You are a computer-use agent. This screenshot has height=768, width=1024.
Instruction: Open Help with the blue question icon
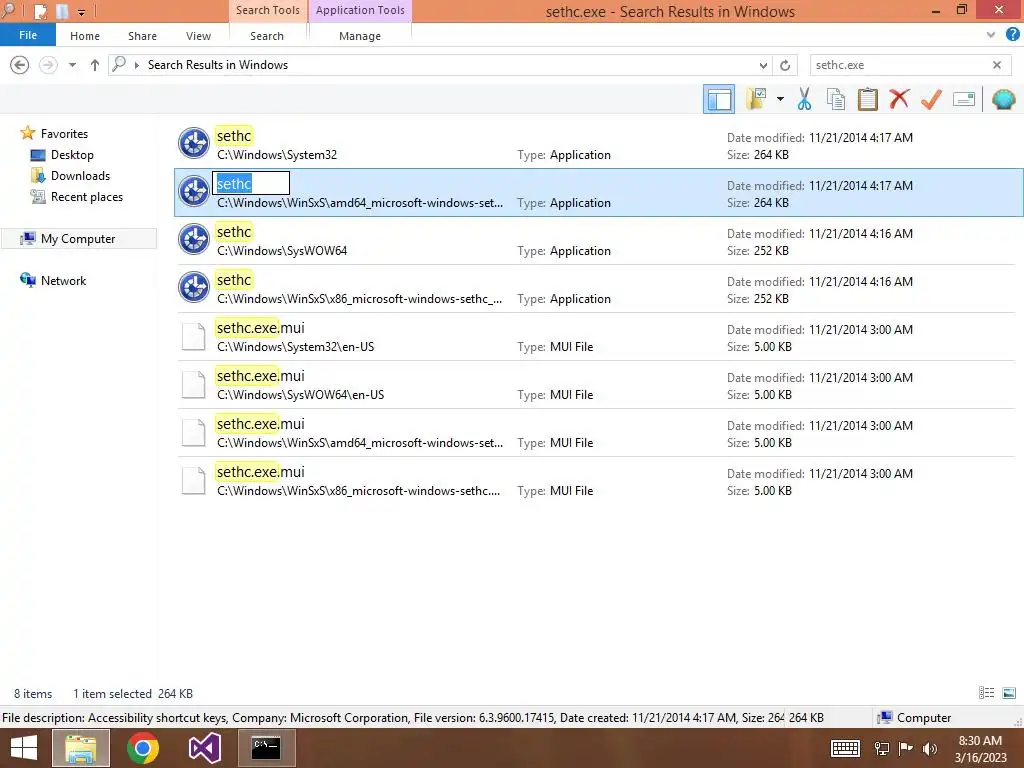tap(1012, 35)
